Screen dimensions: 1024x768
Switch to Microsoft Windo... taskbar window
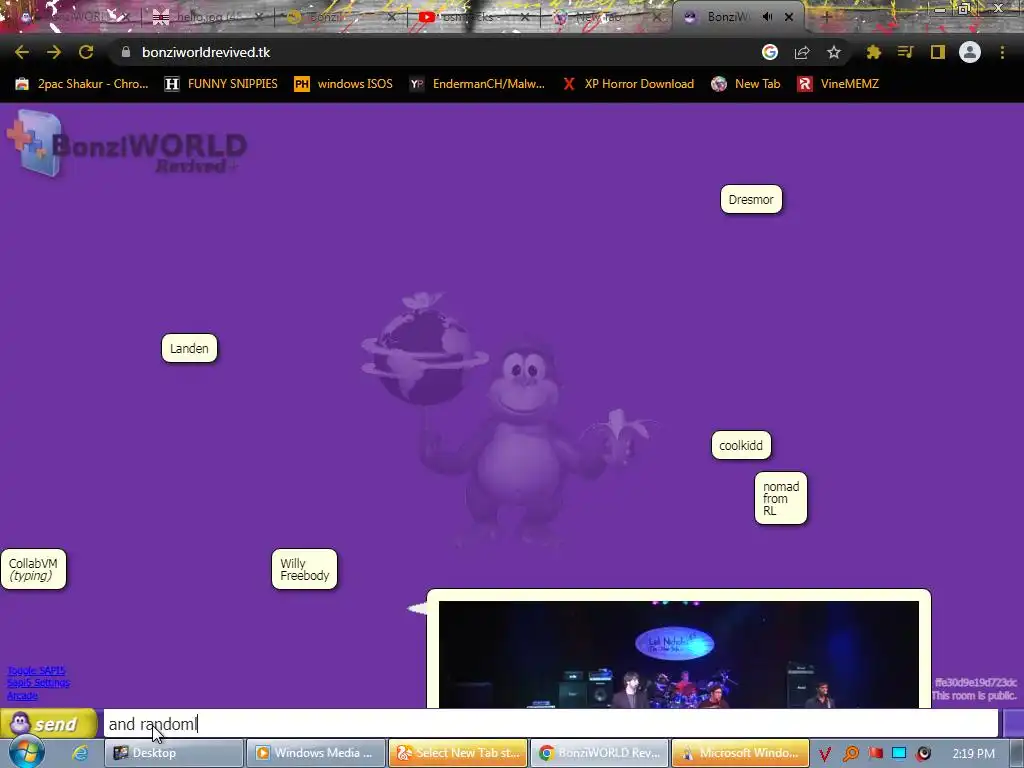[x=741, y=753]
